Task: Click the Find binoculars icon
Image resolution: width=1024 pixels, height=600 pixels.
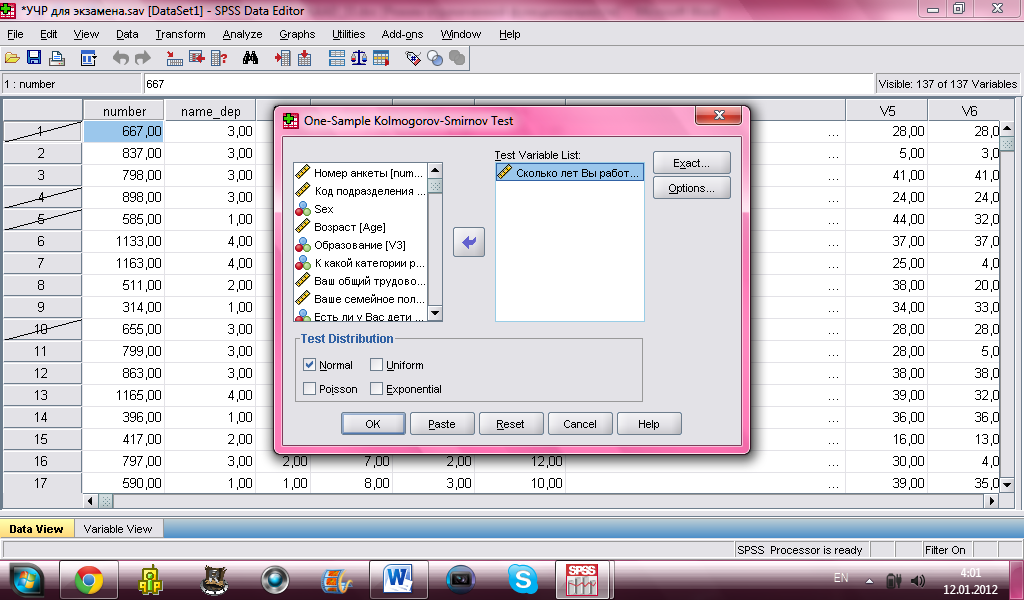Action: [250, 59]
